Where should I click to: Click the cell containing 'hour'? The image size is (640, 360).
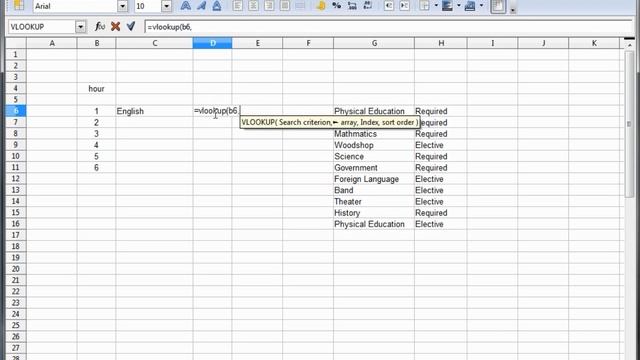(x=96, y=89)
